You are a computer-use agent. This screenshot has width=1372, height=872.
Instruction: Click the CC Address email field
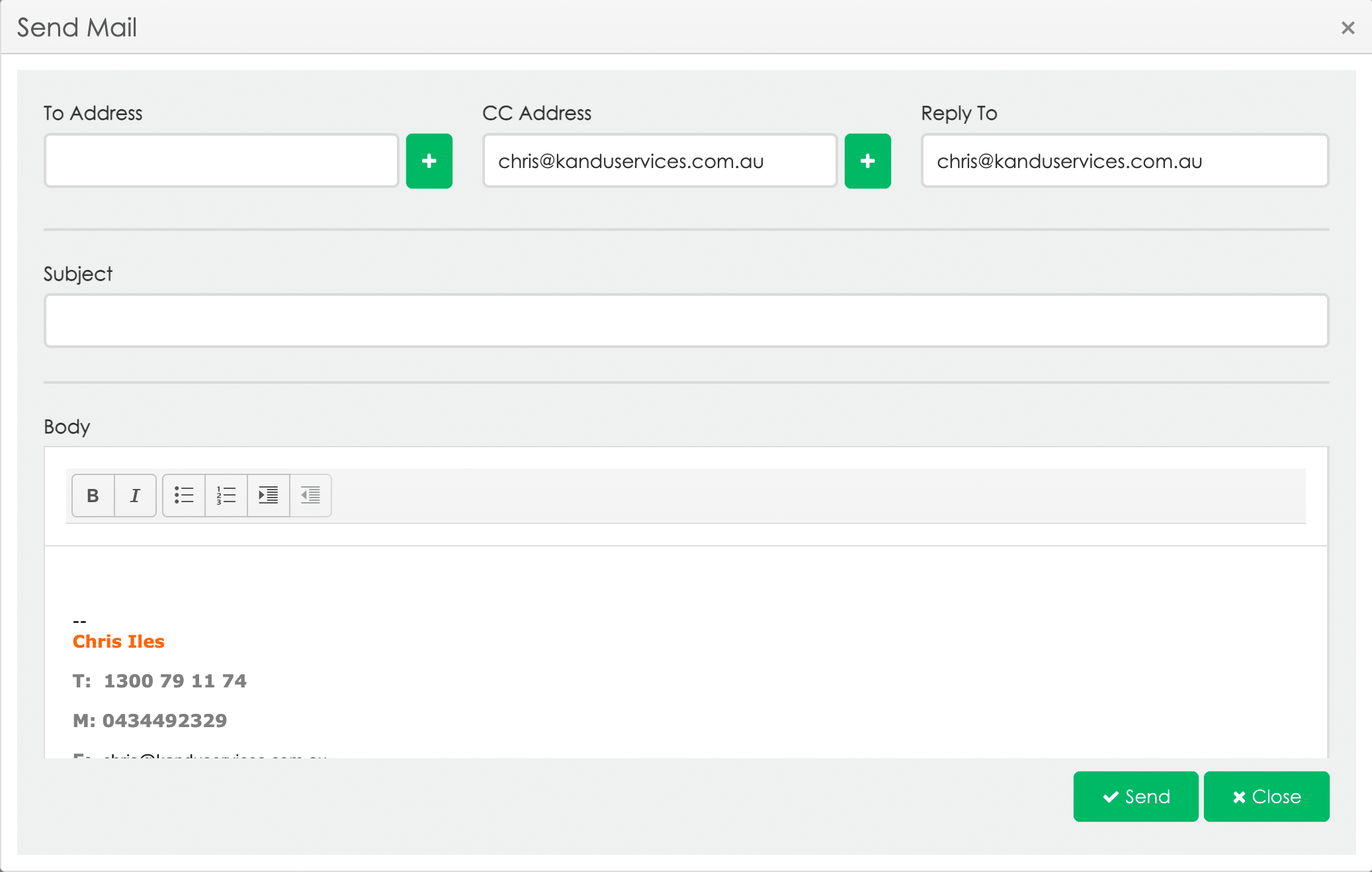click(x=660, y=161)
